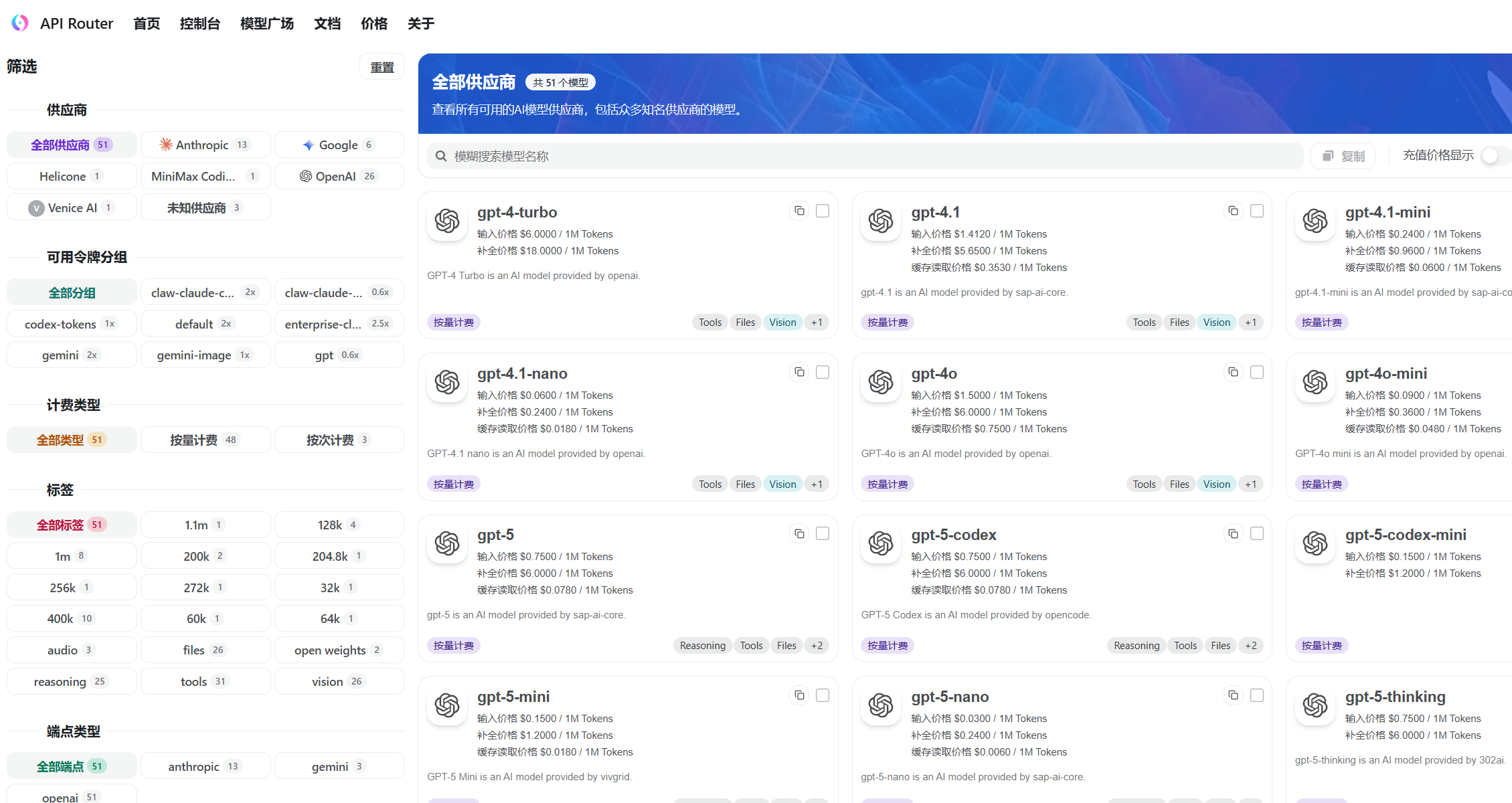Click the API Router logo icon
The image size is (1512, 803).
[20, 23]
